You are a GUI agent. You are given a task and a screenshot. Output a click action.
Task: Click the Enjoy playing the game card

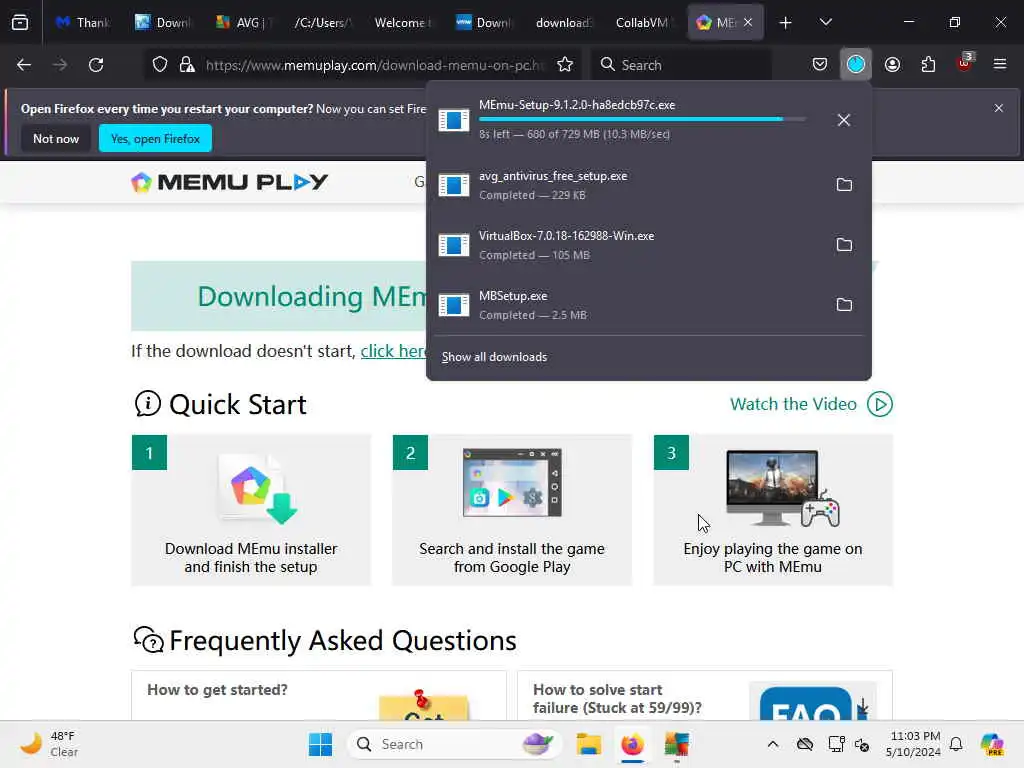(773, 509)
